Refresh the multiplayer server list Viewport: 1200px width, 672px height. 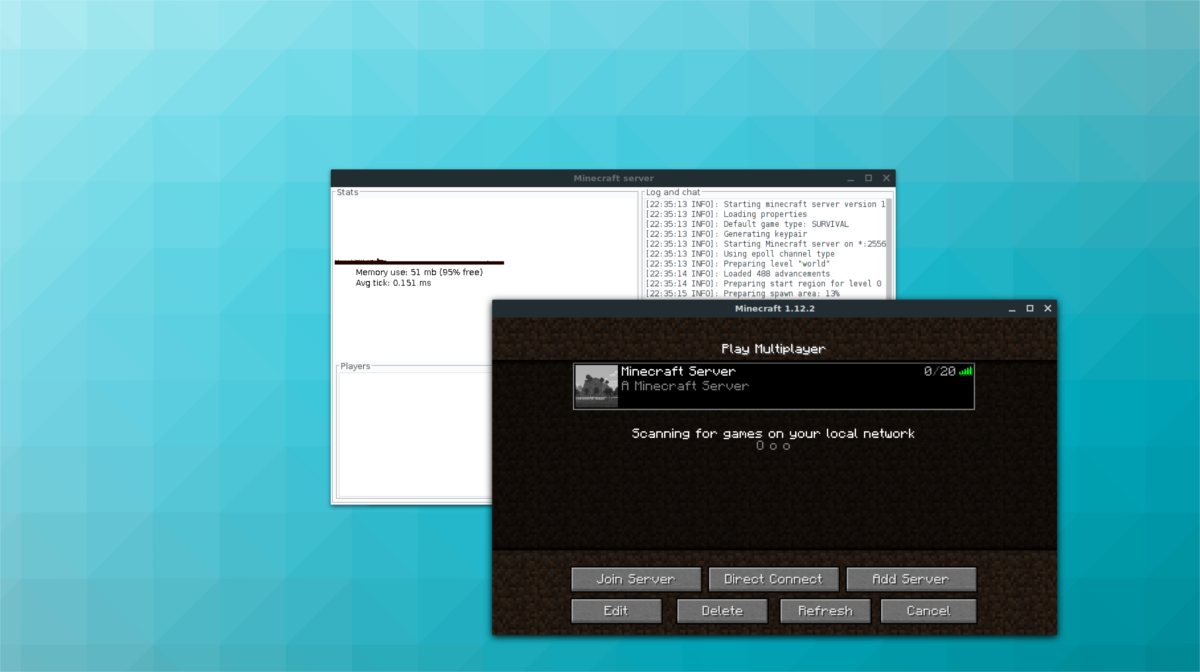[826, 611]
